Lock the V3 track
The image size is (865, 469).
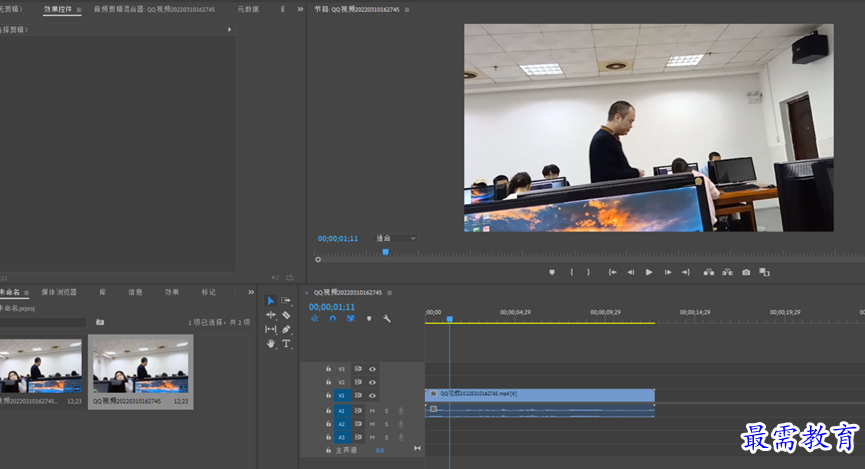[328, 369]
